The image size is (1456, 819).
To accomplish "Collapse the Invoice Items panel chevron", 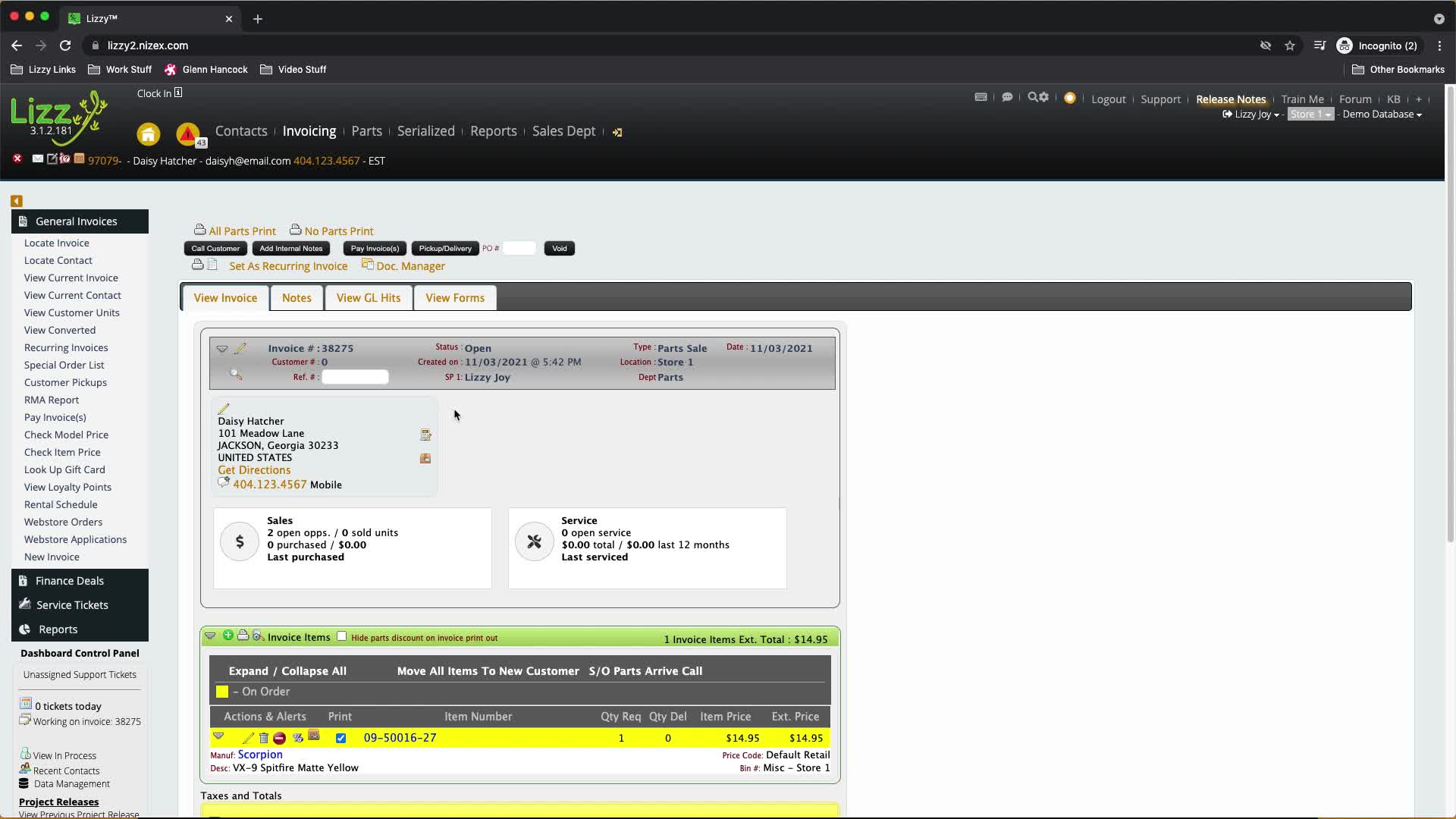I will pos(210,636).
